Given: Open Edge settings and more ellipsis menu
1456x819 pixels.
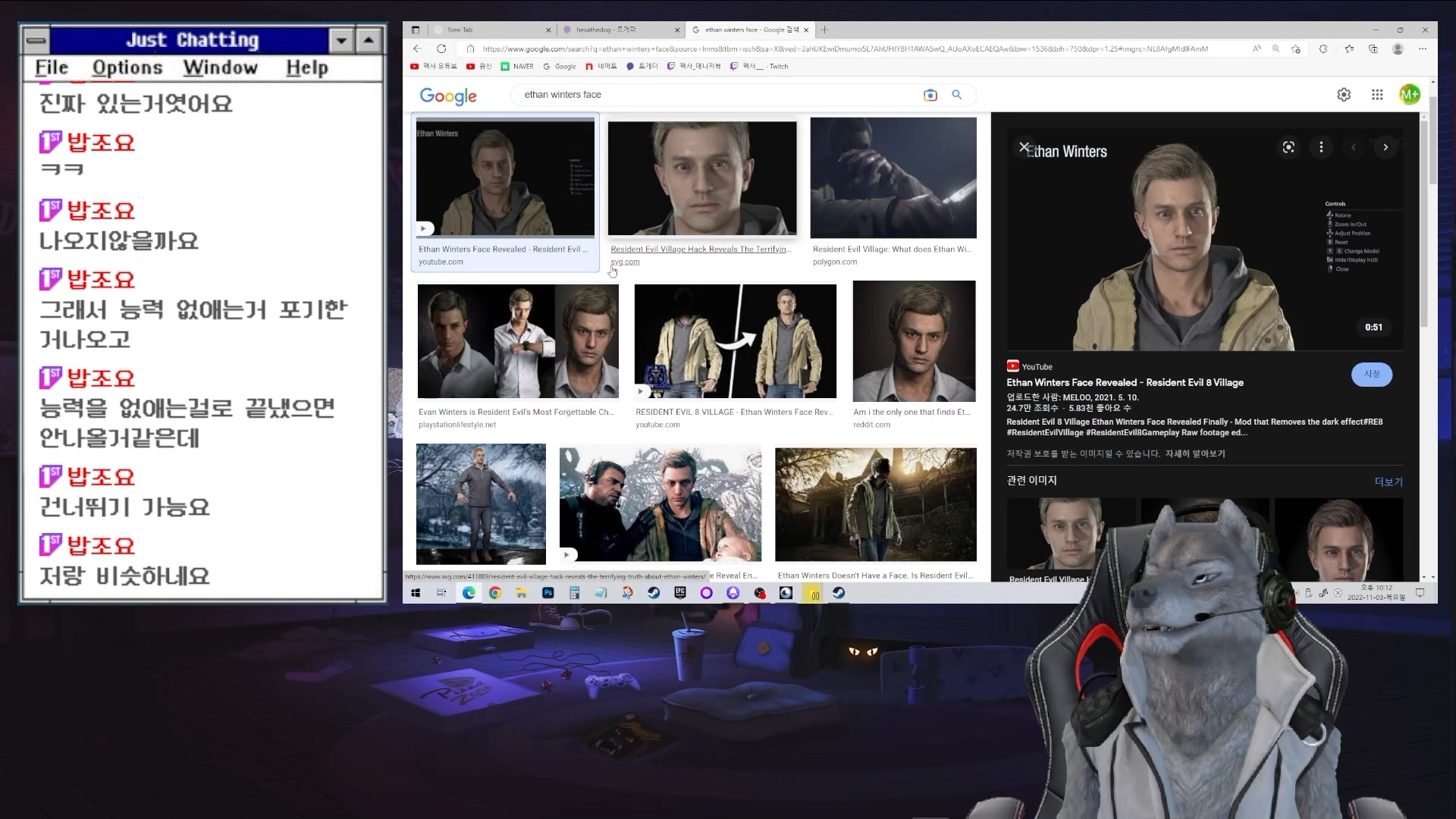Looking at the screenshot, I should tap(1422, 49).
